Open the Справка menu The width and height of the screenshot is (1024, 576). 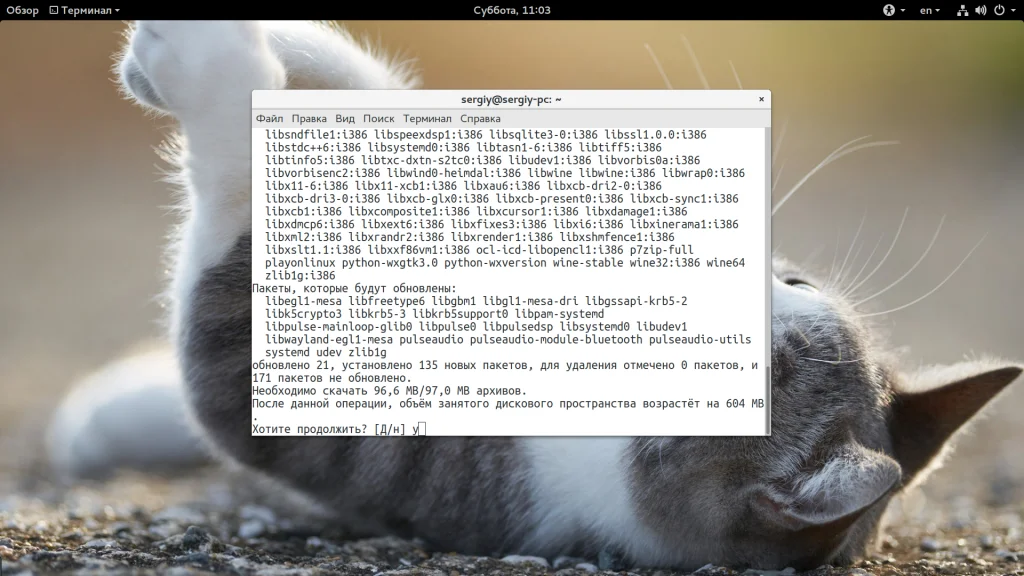pyautogui.click(x=480, y=118)
